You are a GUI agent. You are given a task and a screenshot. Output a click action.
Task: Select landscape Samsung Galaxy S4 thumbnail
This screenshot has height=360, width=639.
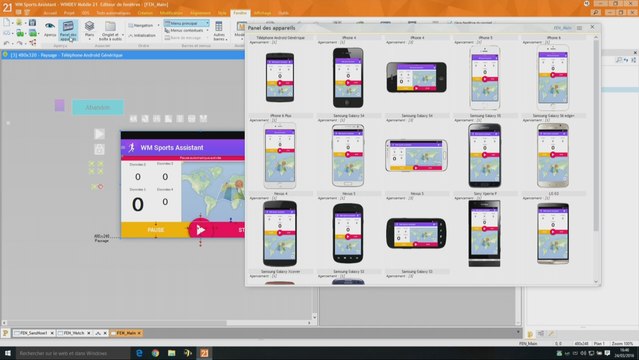(x=416, y=155)
